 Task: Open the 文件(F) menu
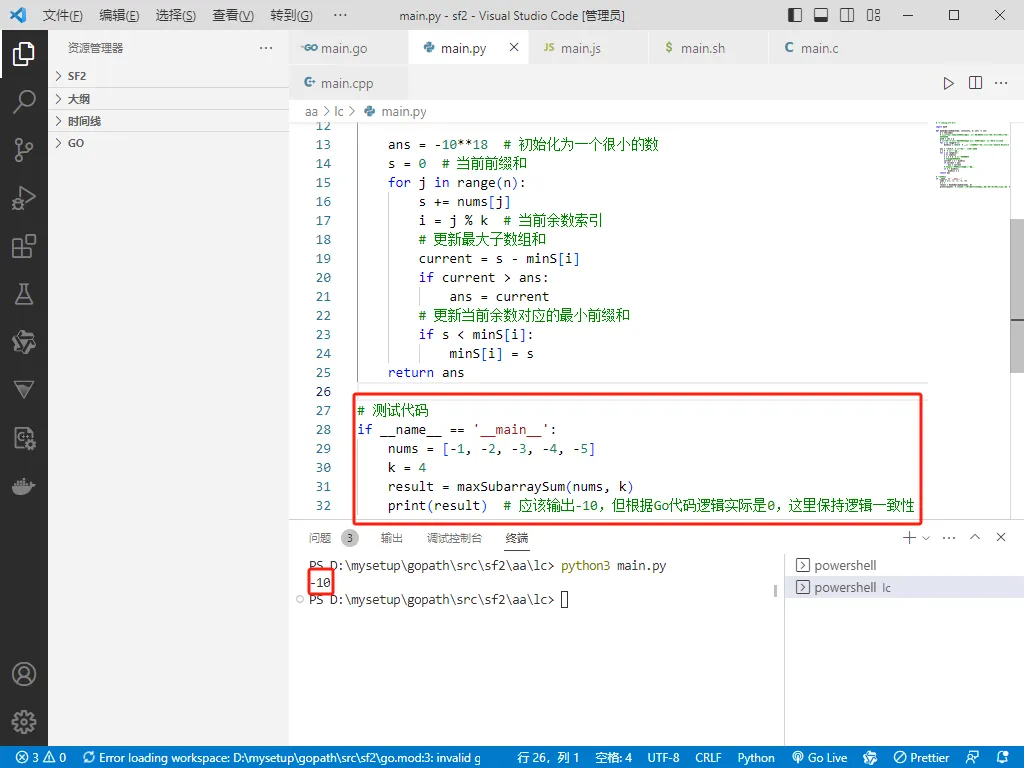pyautogui.click(x=63, y=15)
